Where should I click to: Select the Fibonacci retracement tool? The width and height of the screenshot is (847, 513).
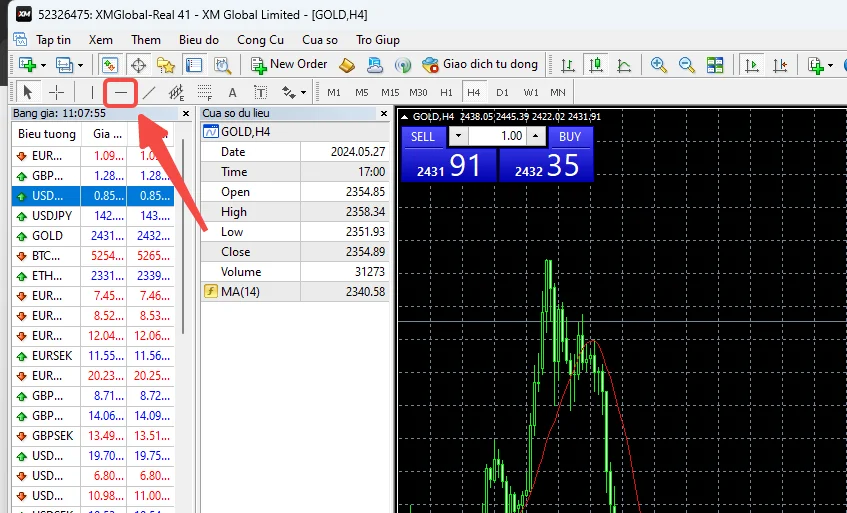[204, 93]
